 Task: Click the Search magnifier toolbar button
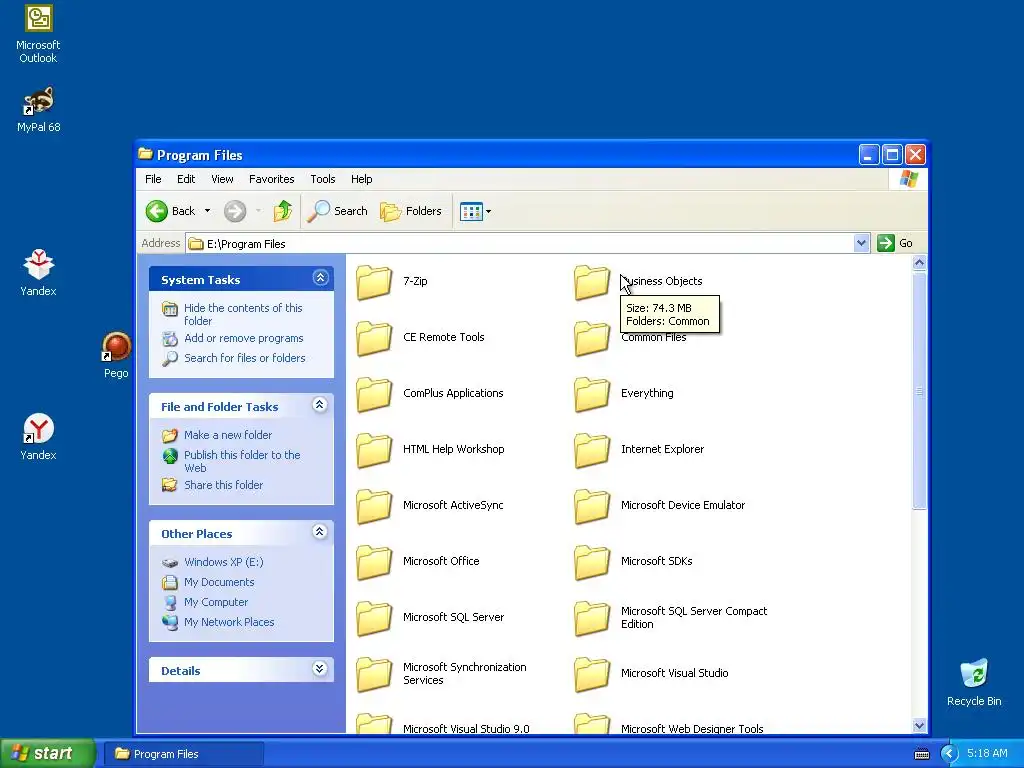pos(337,211)
